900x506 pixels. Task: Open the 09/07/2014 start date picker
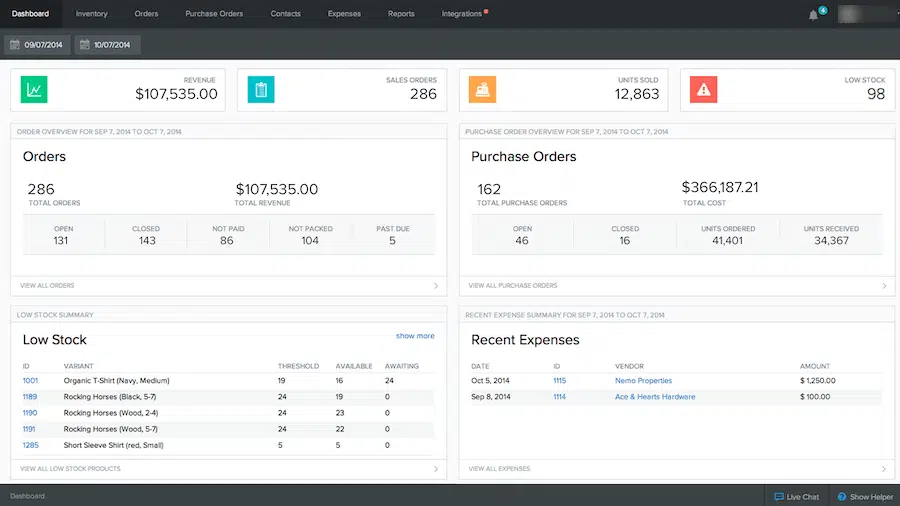tap(36, 45)
